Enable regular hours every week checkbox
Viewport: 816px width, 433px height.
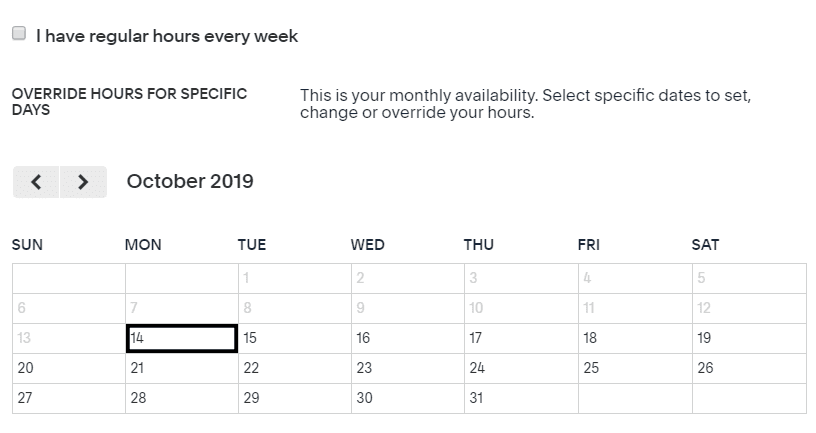tap(19, 33)
